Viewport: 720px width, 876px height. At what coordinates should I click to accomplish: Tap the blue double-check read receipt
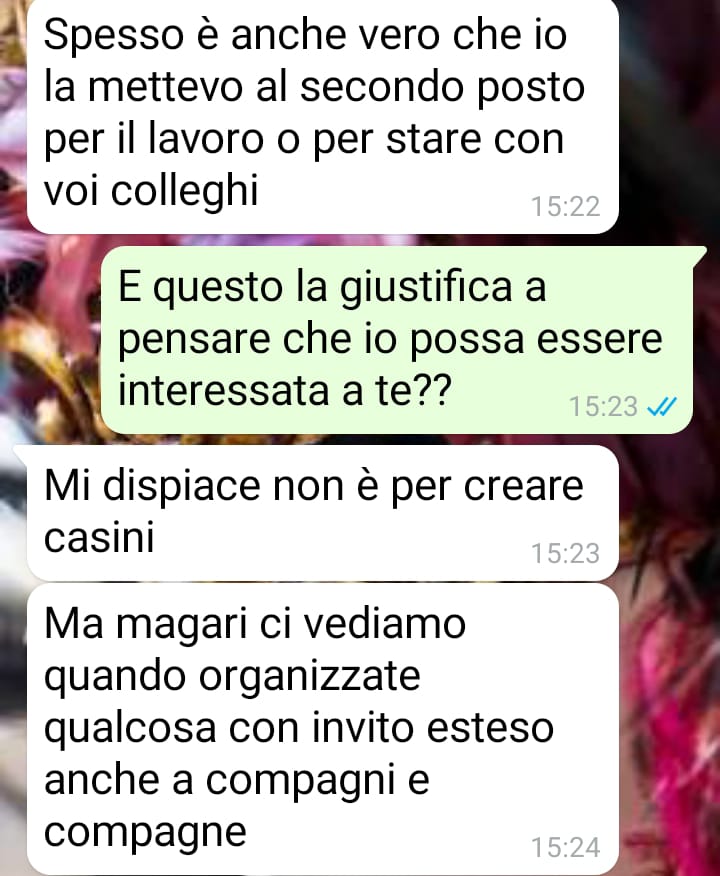pos(662,406)
